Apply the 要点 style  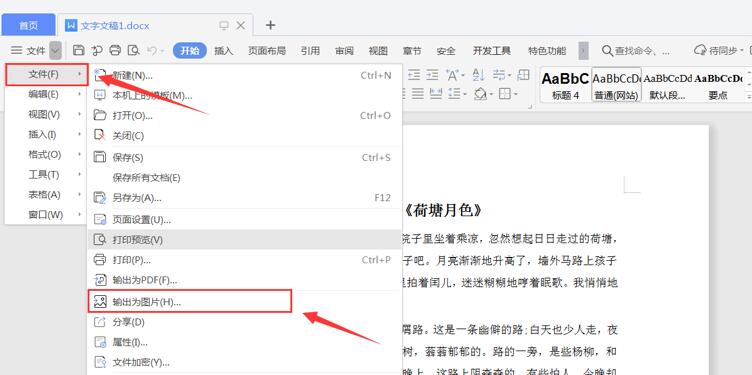coord(718,85)
